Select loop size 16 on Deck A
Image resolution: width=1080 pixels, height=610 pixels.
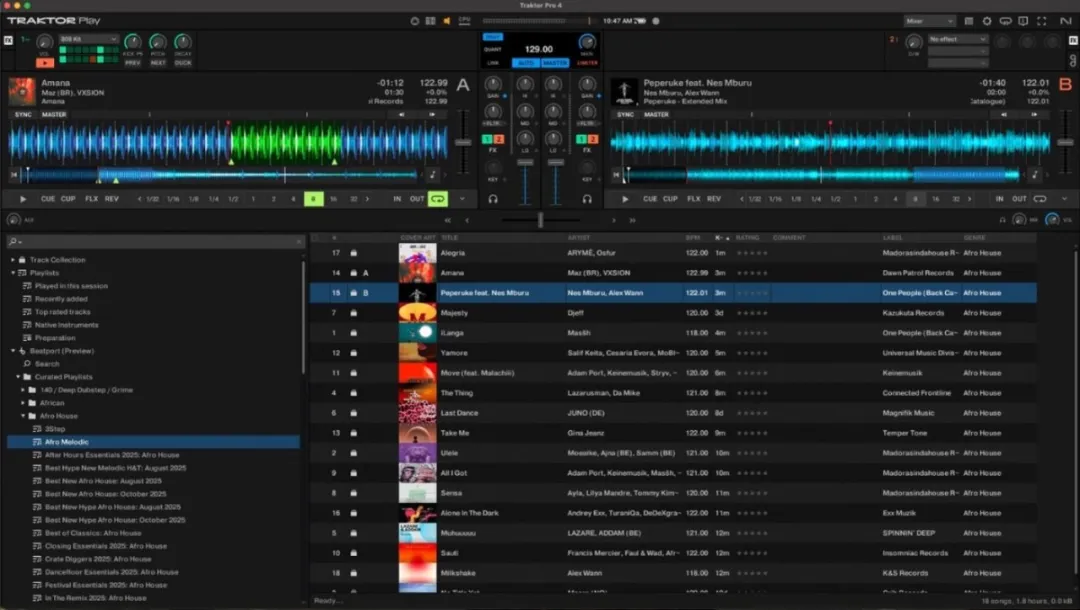coord(333,199)
